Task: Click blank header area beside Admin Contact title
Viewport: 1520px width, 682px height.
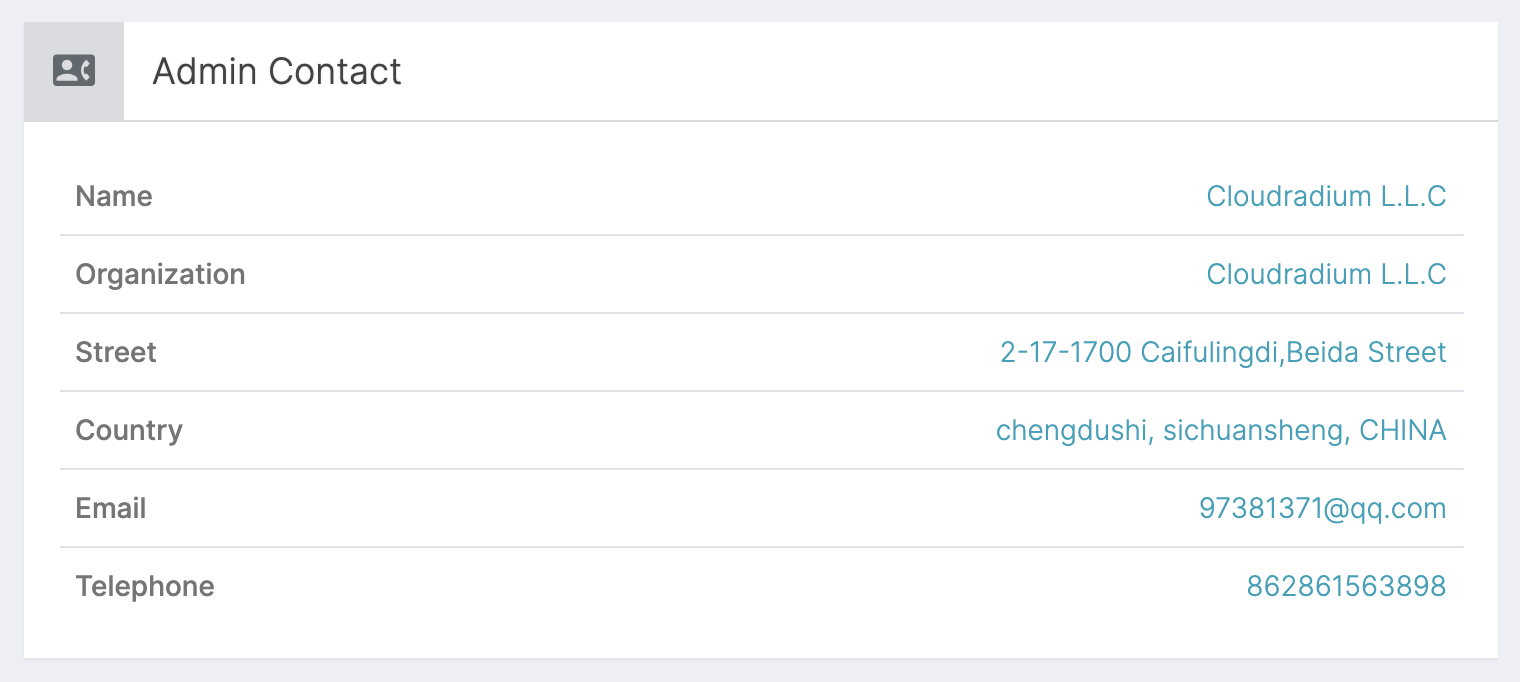Action: tap(950, 71)
